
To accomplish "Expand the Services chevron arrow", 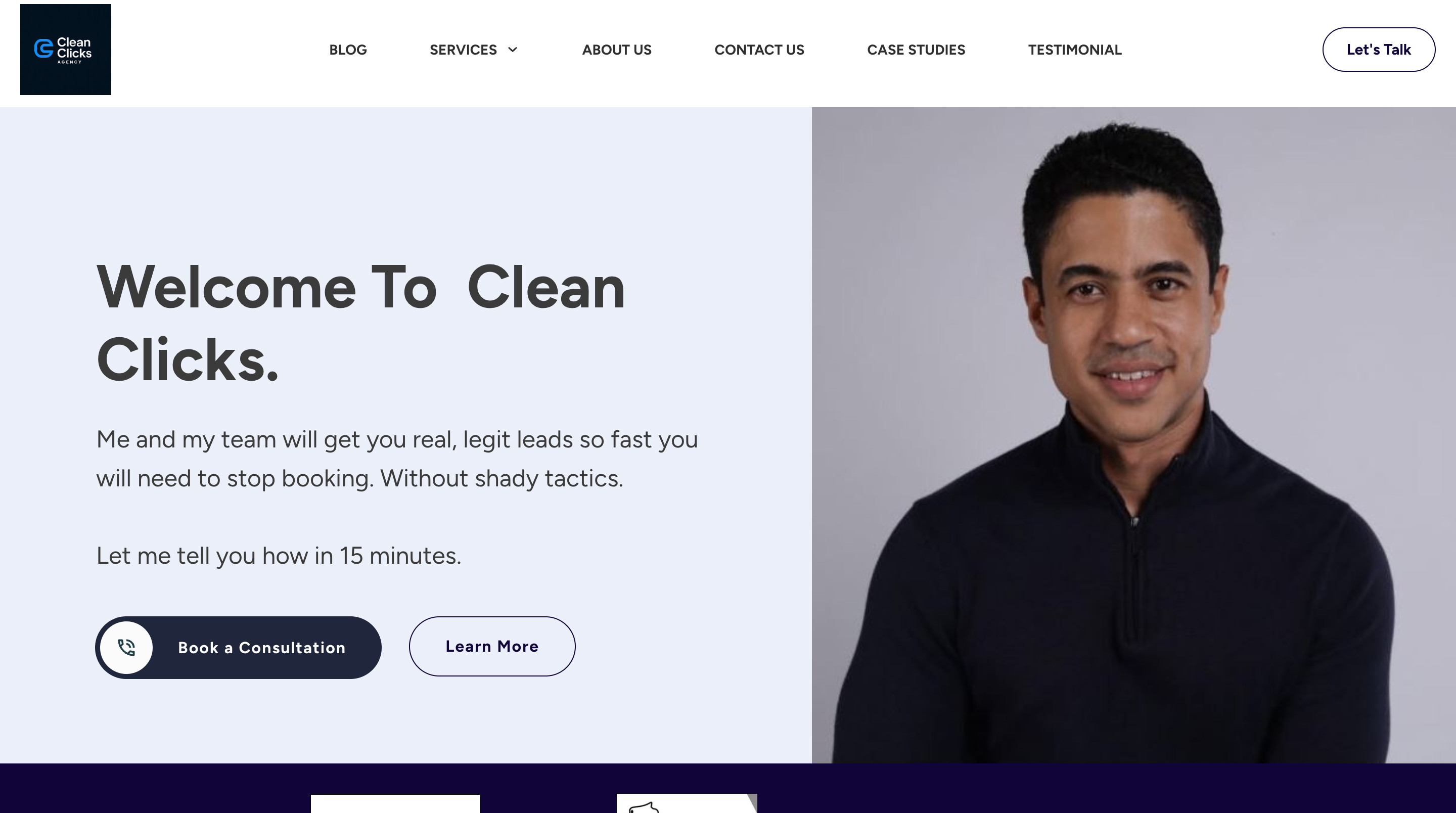I will 513,50.
